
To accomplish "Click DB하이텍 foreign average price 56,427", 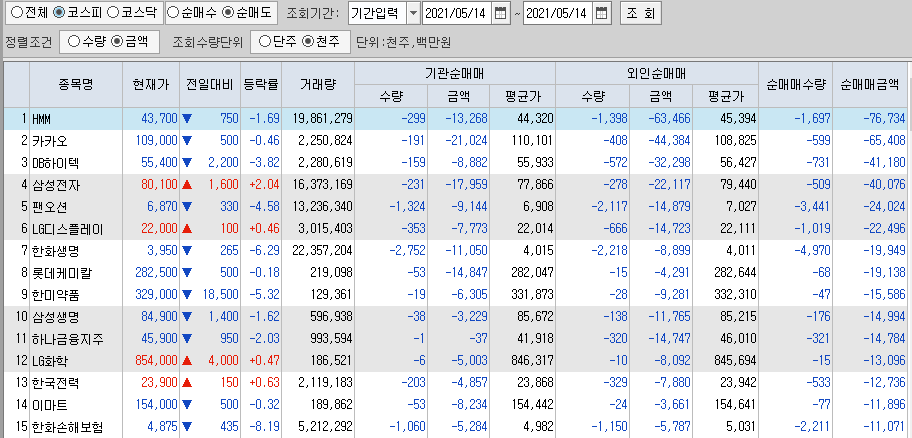I will click(738, 163).
